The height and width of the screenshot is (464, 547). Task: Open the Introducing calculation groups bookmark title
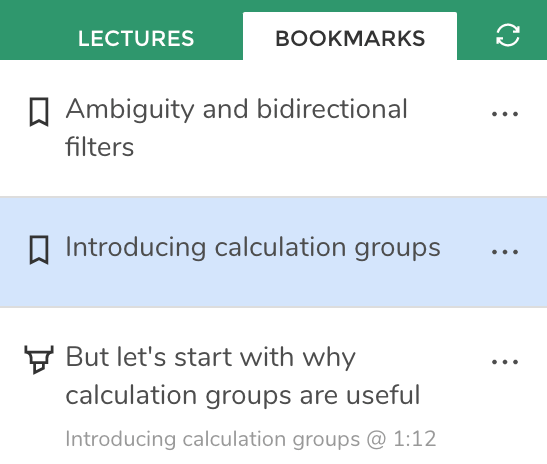253,248
